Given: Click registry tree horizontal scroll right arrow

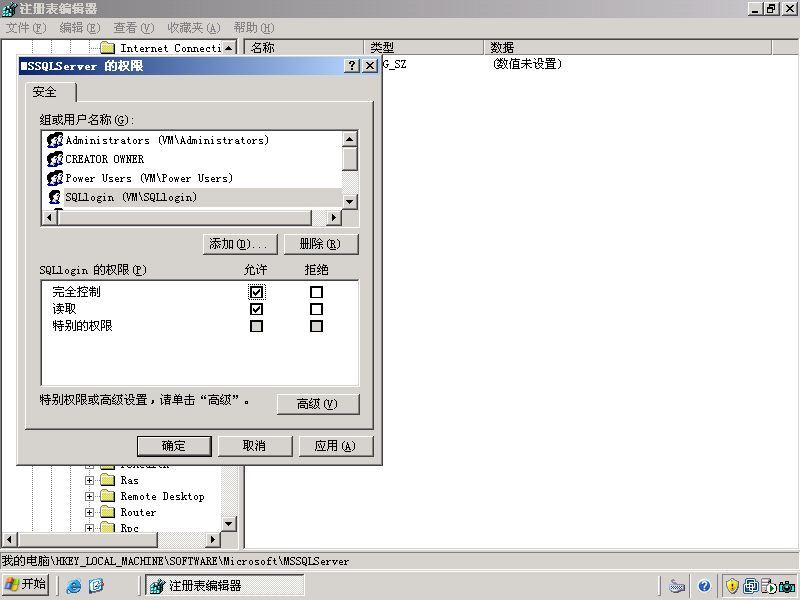Looking at the screenshot, I should [213, 539].
